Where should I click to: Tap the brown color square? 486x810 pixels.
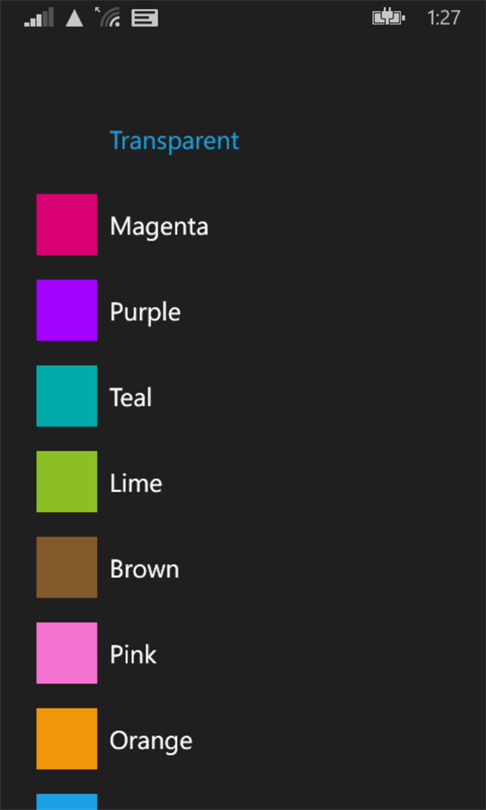pyautogui.click(x=67, y=568)
